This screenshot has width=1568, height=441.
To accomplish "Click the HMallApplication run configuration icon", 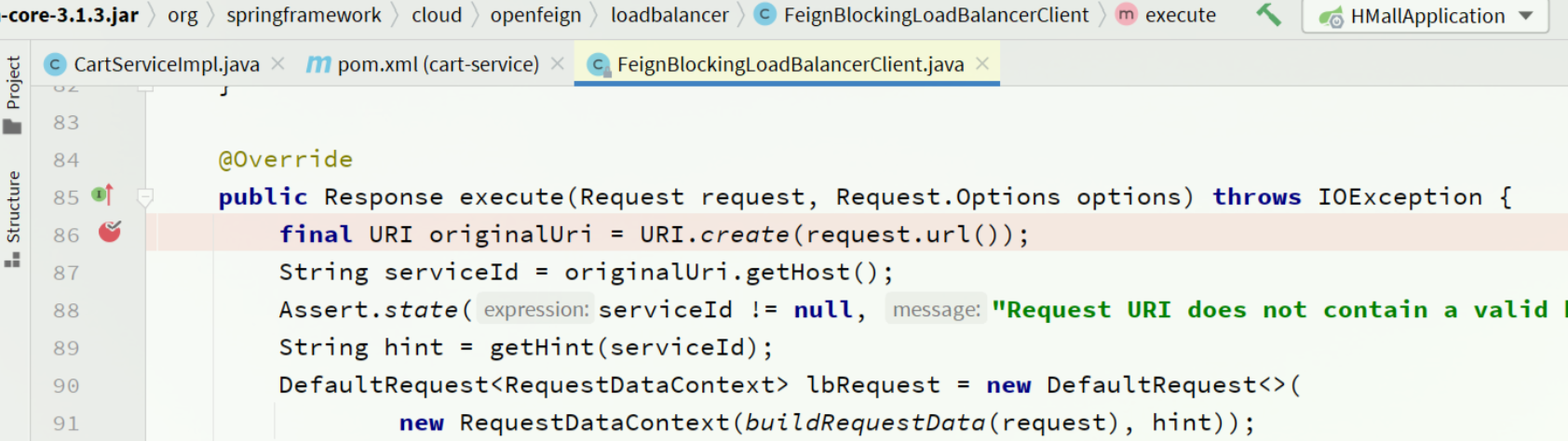I will (1331, 17).
